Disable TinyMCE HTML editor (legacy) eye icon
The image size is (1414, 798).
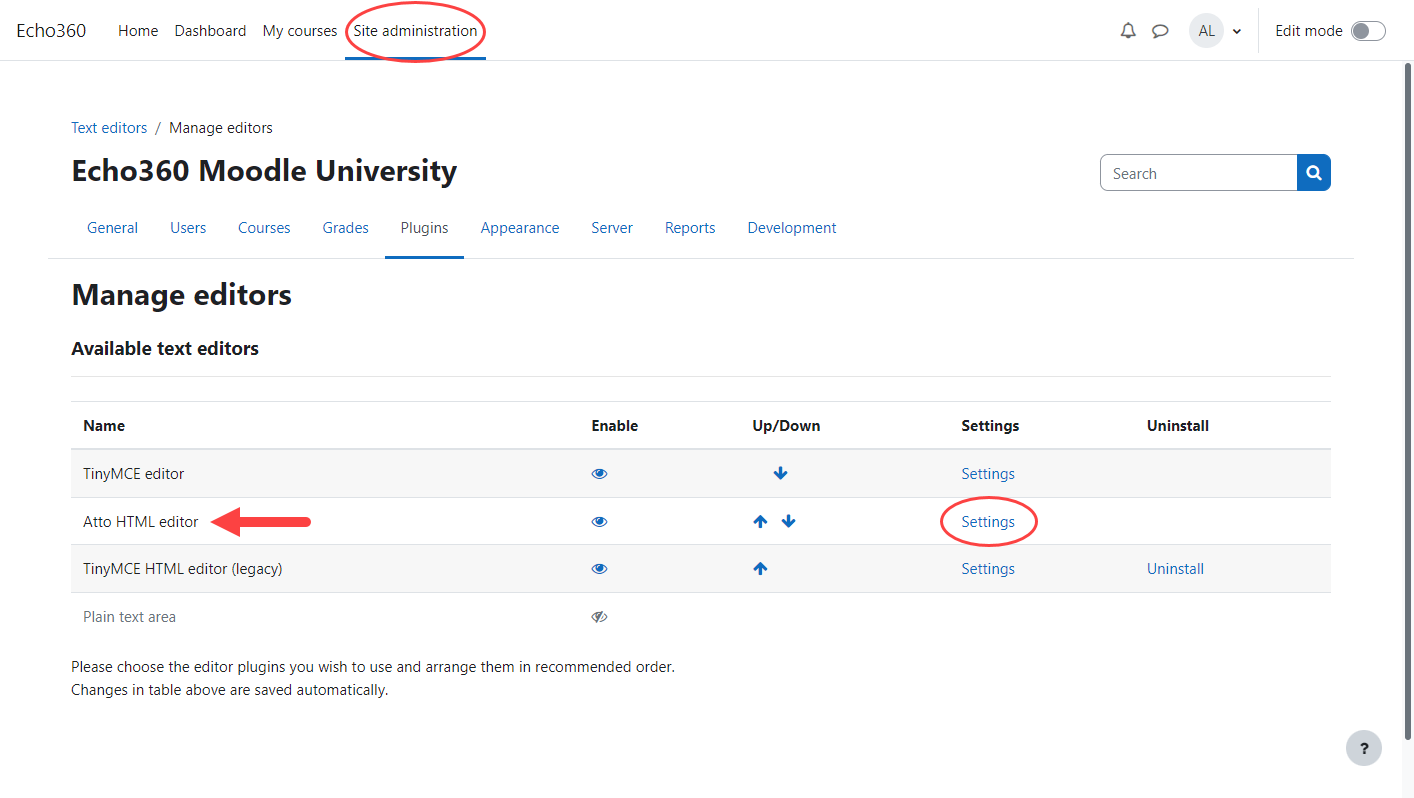tap(600, 569)
